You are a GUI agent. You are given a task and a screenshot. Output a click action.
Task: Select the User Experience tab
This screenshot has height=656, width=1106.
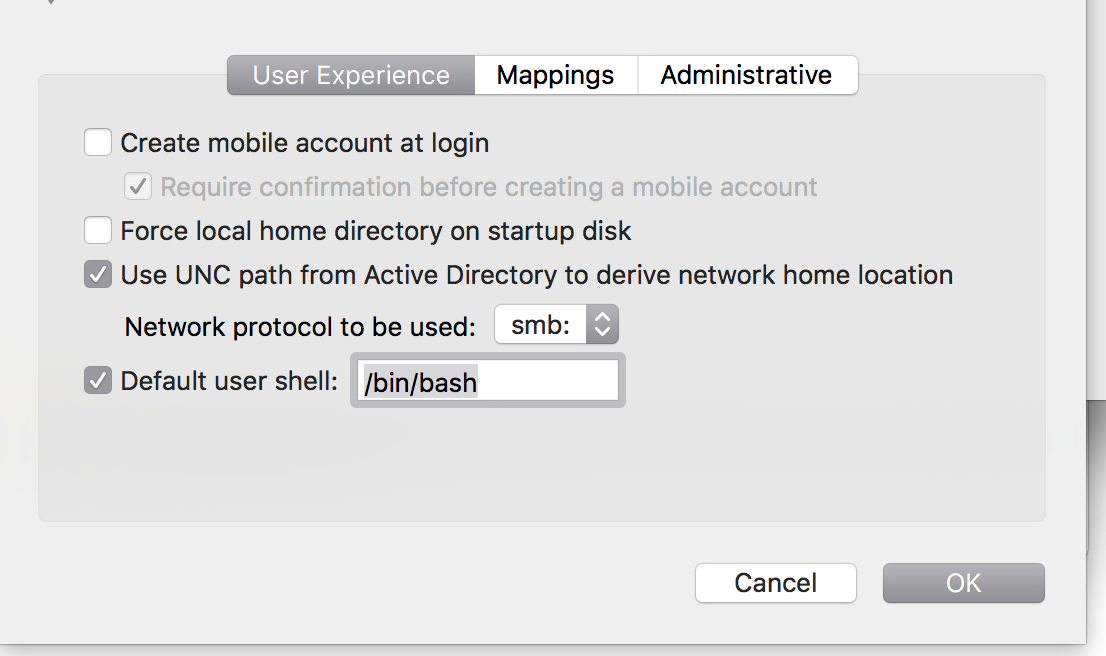pos(350,74)
